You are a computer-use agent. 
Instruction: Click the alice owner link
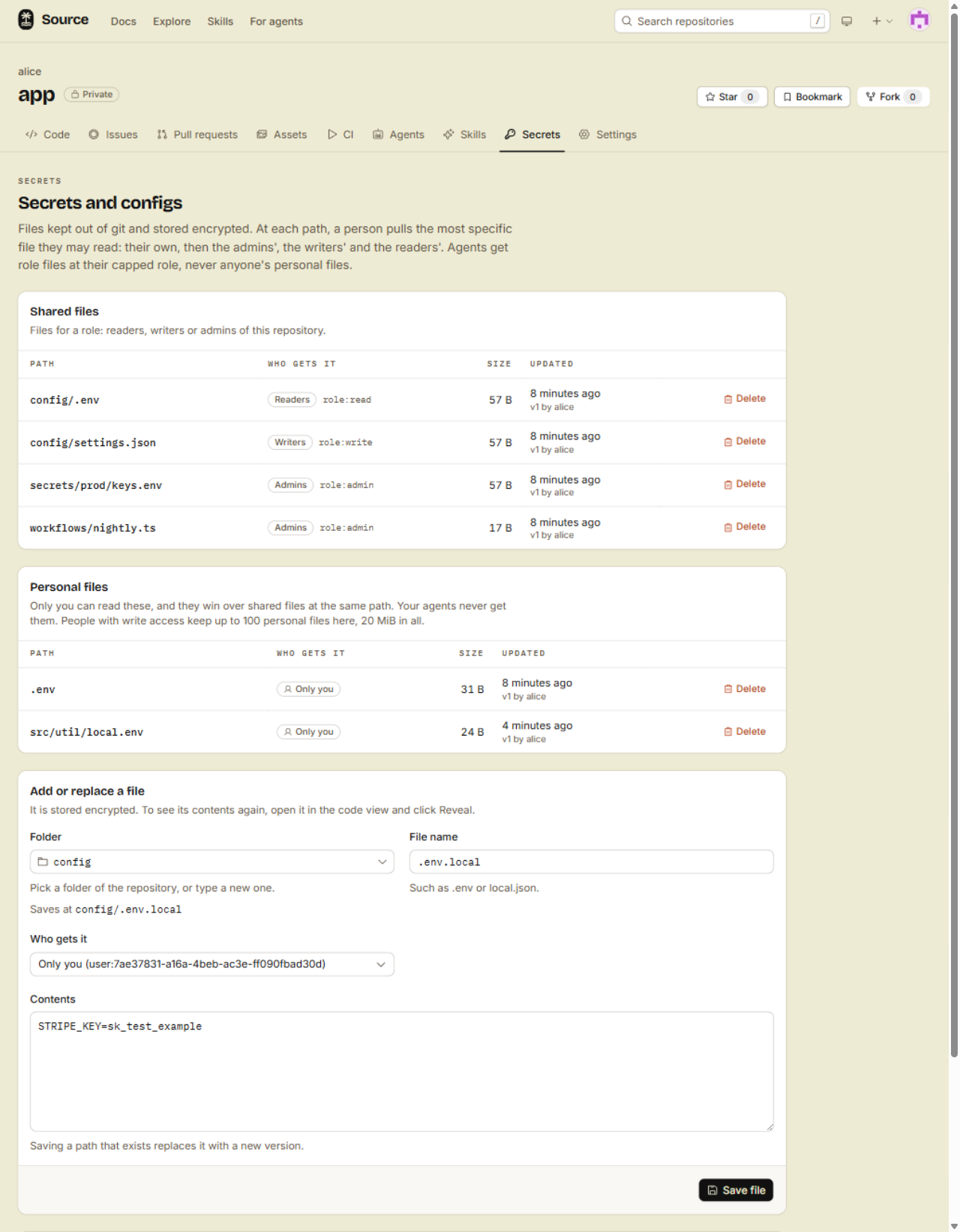[30, 72]
